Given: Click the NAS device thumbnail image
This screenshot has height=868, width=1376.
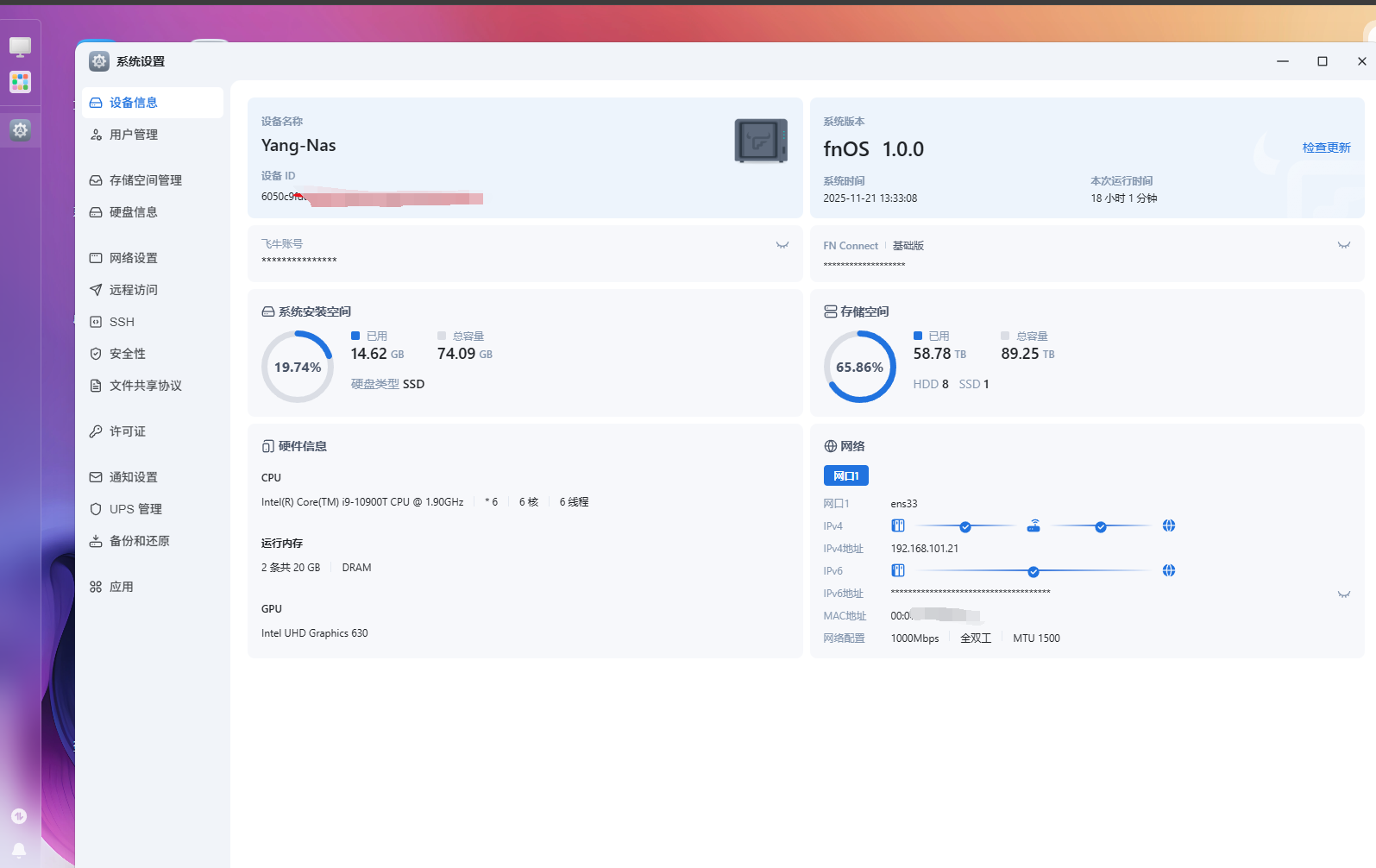Looking at the screenshot, I should (760, 141).
